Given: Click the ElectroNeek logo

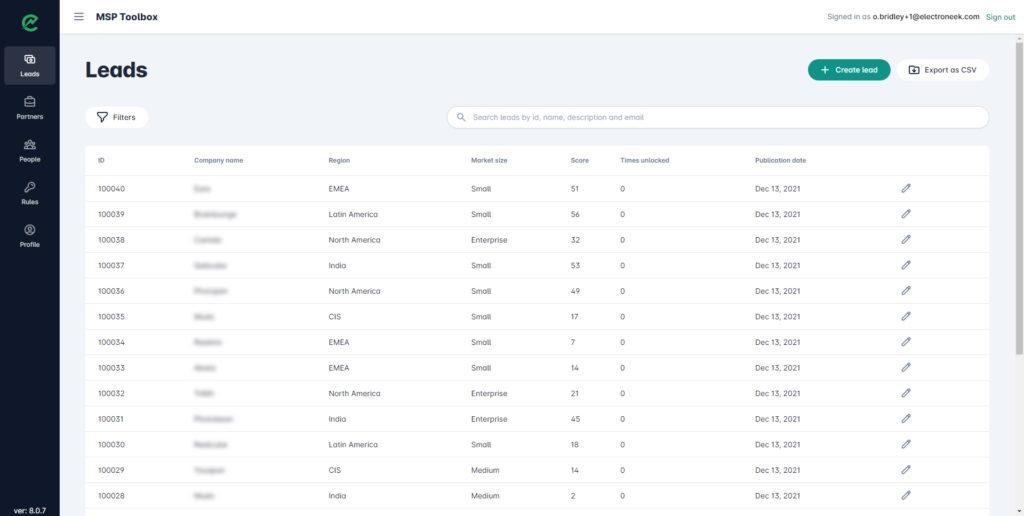Looking at the screenshot, I should [x=29, y=22].
